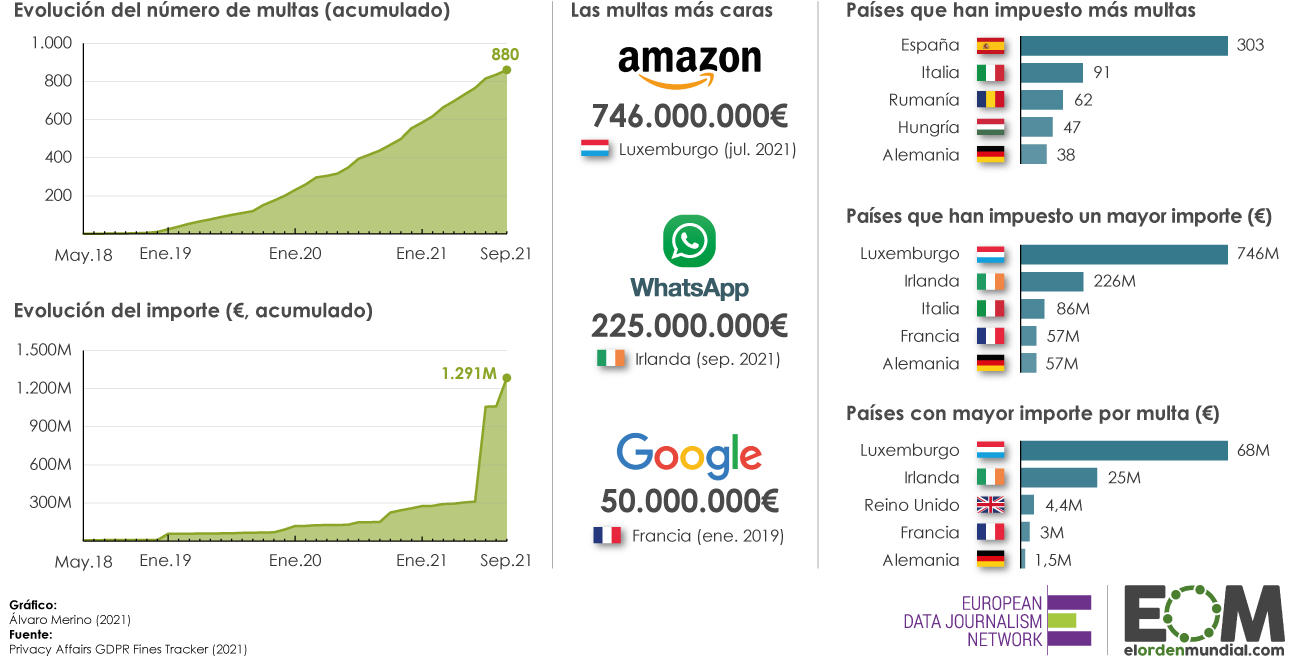
Task: Click the Hungary flag beside Hungría
Action: pyautogui.click(x=990, y=127)
